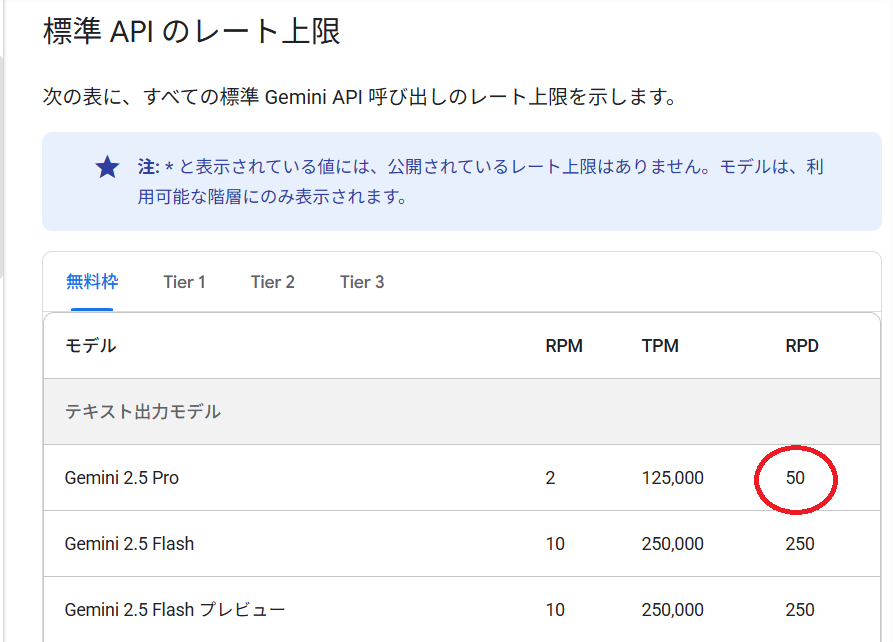
Task: Click the テキスト出力モデル section row
Action: pyautogui.click(x=143, y=411)
